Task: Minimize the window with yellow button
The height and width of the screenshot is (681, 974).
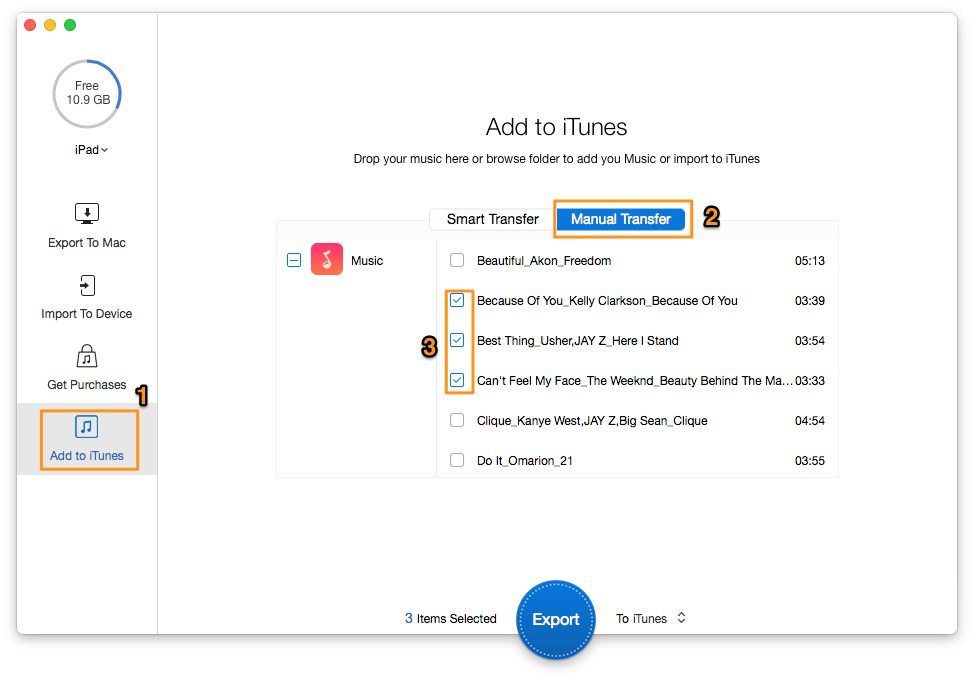Action: click(x=50, y=25)
